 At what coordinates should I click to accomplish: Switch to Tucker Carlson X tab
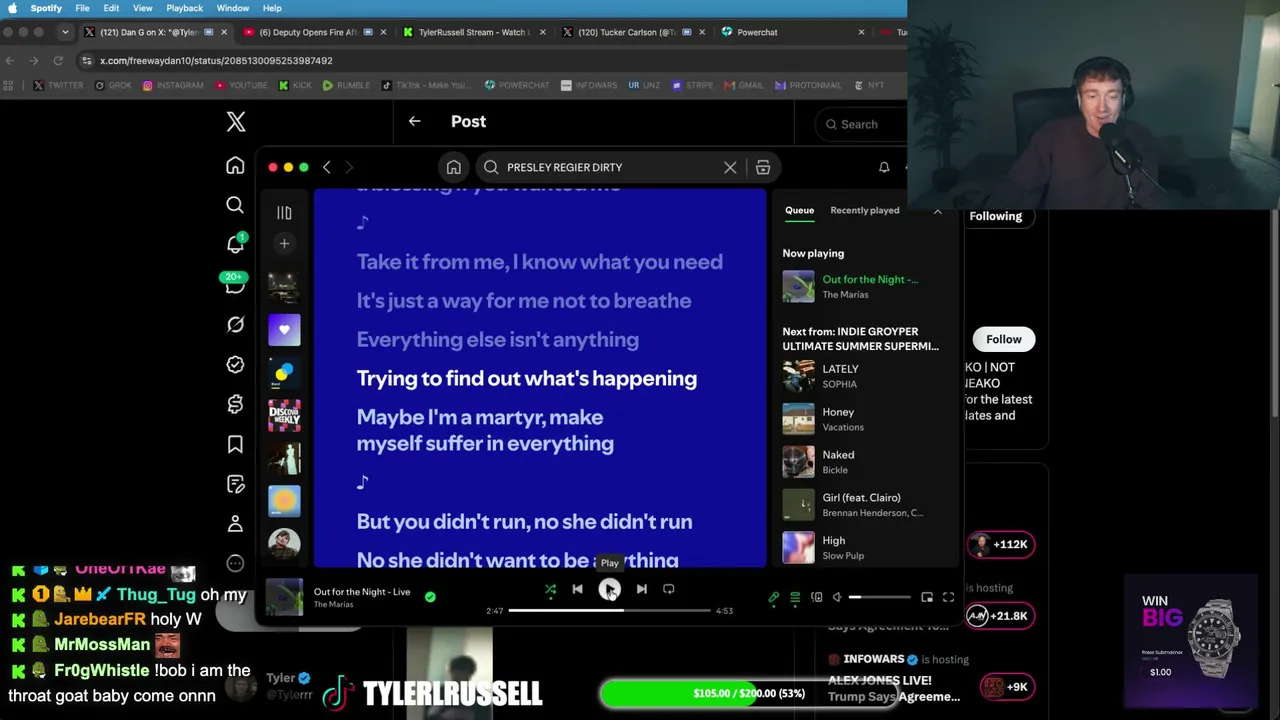click(633, 32)
